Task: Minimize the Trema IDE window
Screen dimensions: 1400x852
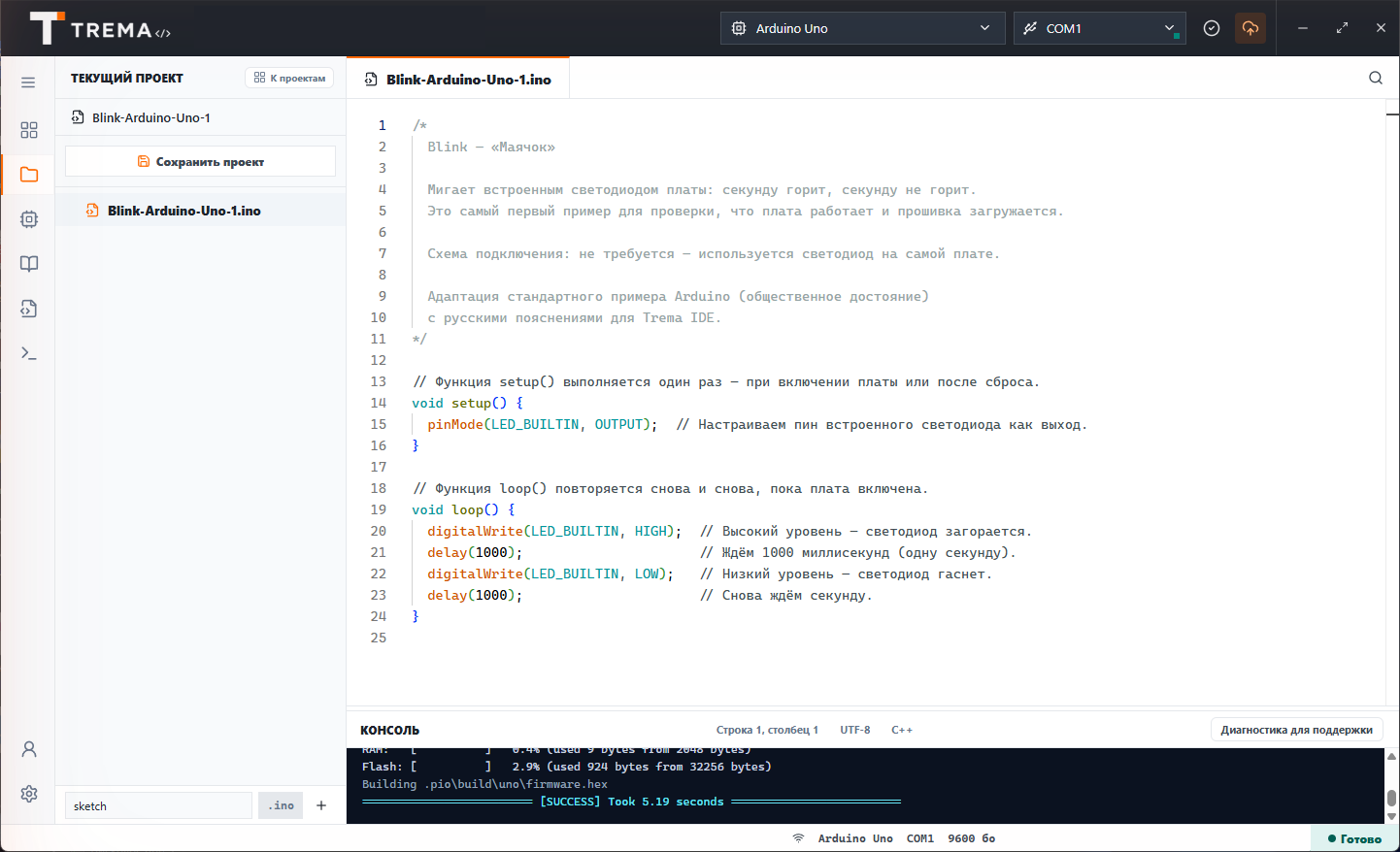Action: [1303, 28]
